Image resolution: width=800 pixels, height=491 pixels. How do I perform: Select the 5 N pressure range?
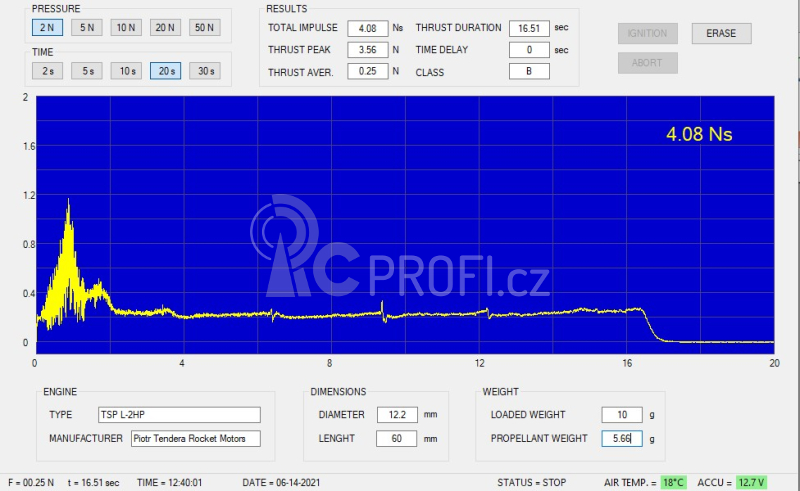(87, 28)
